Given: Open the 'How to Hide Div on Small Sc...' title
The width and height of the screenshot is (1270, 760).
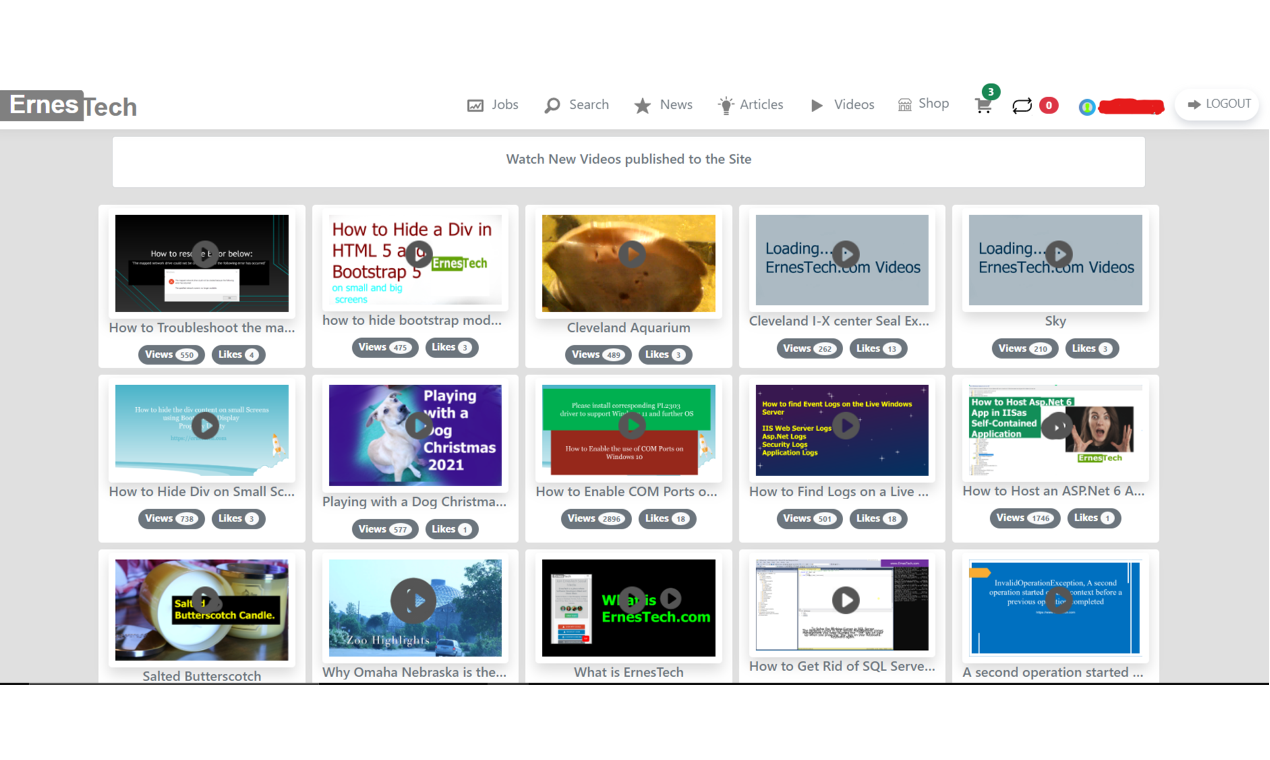Looking at the screenshot, I should [202, 491].
